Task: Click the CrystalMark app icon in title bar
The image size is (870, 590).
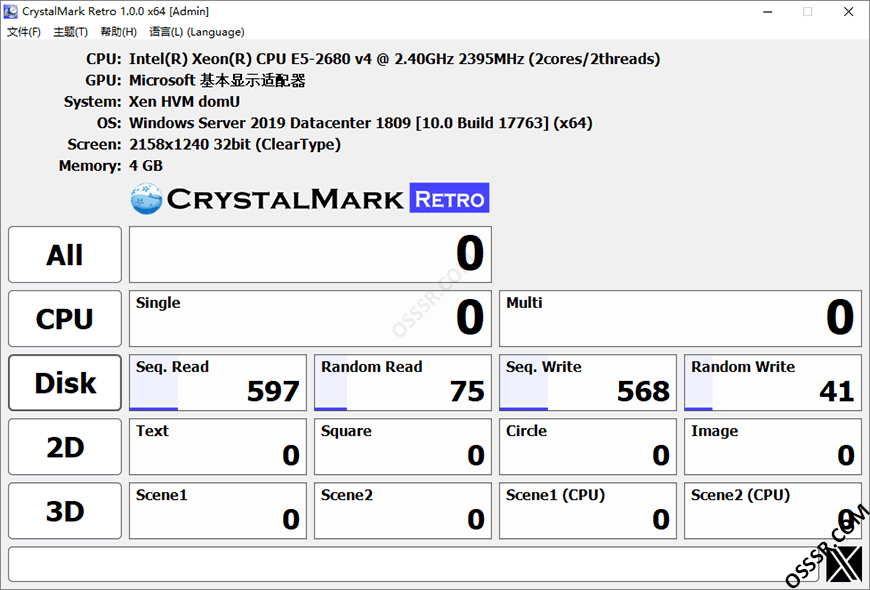Action: (11, 11)
